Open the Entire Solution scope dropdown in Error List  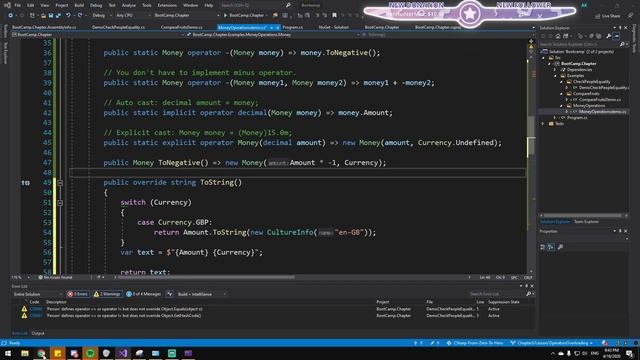coord(38,294)
